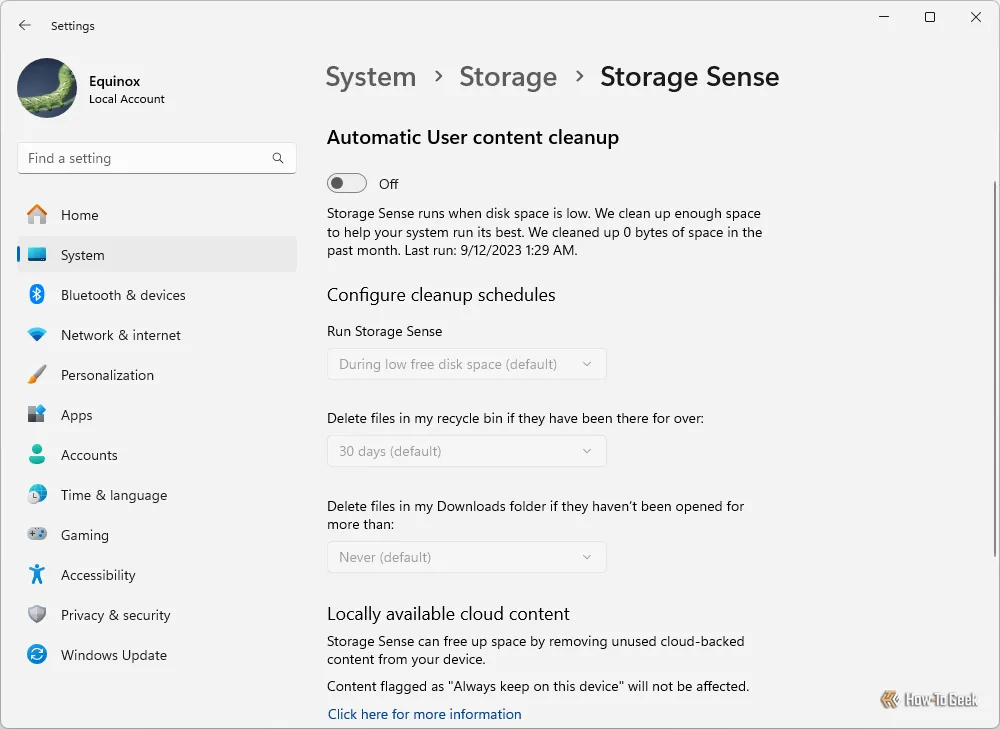Click the Personalization paintbrush icon

[x=37, y=374]
